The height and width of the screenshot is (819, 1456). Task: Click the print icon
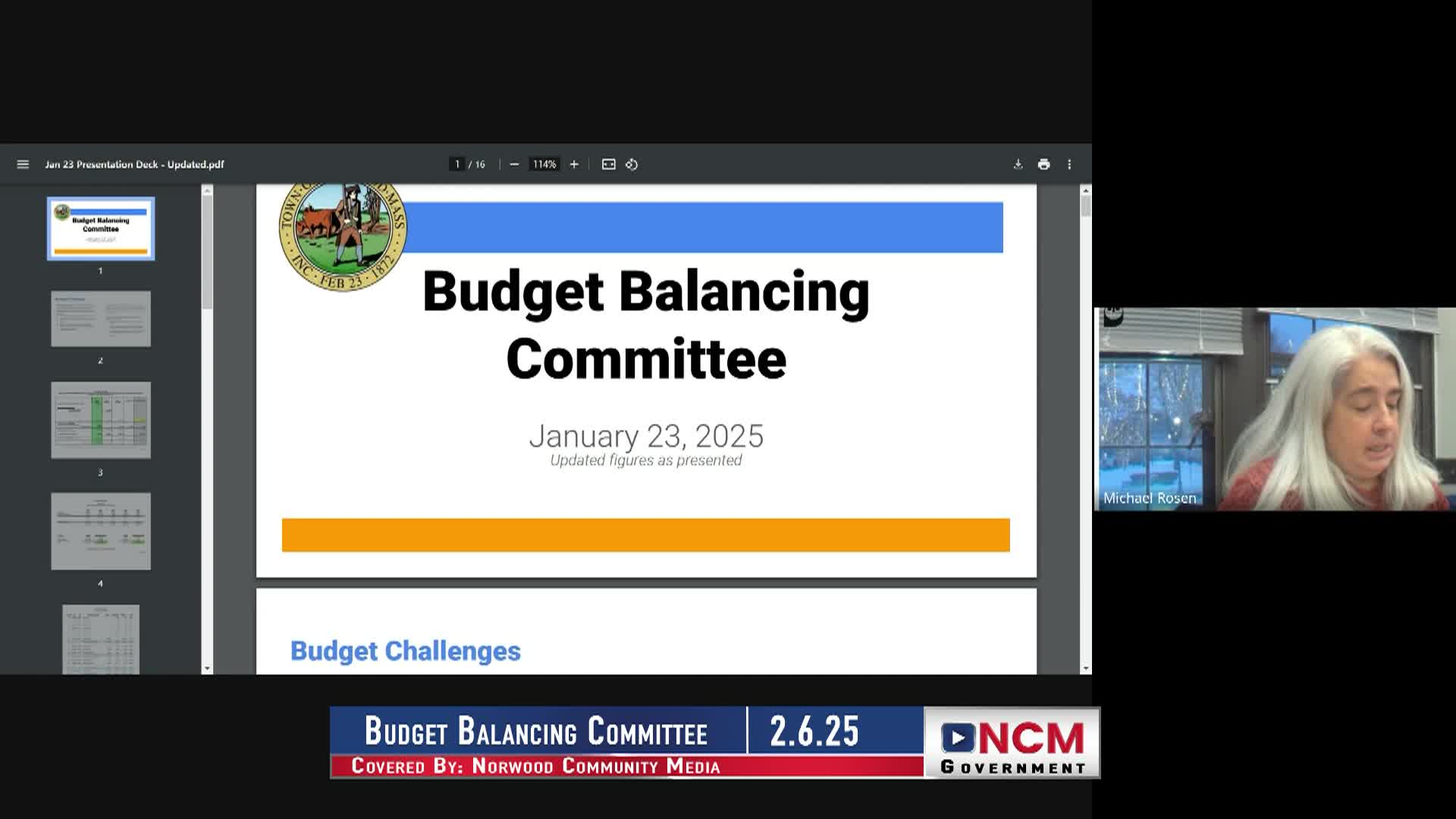(x=1044, y=165)
